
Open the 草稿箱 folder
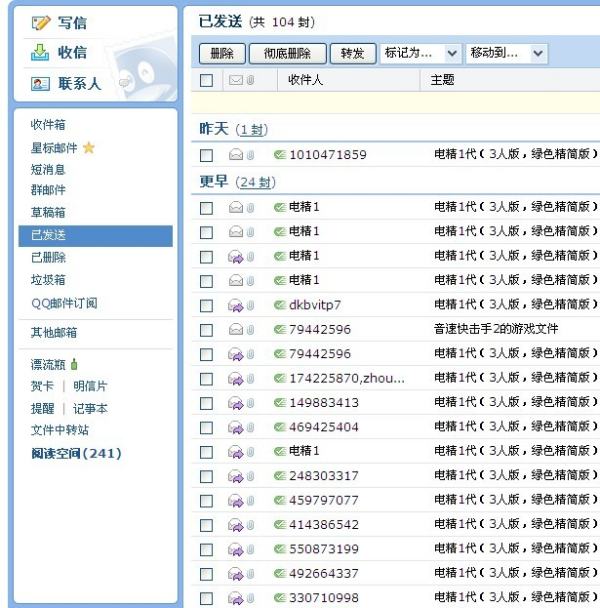[48, 213]
